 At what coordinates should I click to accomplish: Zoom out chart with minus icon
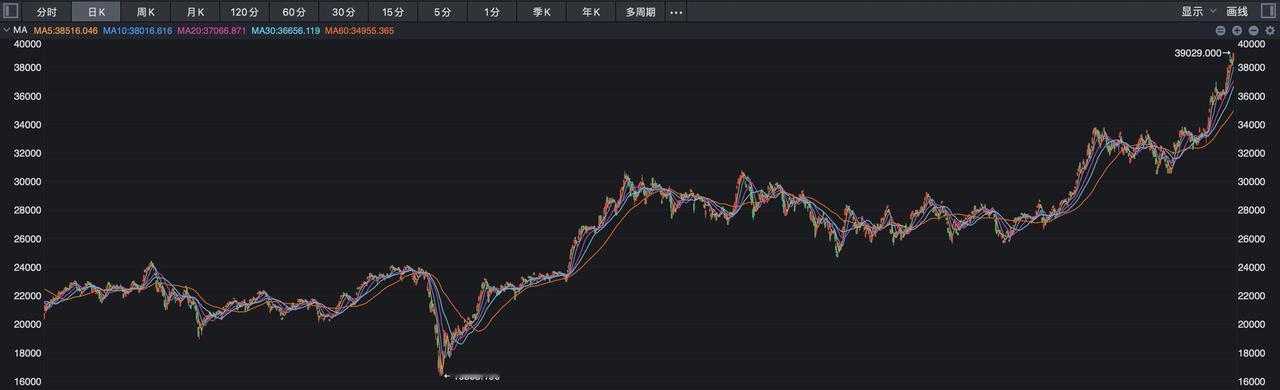[1253, 31]
